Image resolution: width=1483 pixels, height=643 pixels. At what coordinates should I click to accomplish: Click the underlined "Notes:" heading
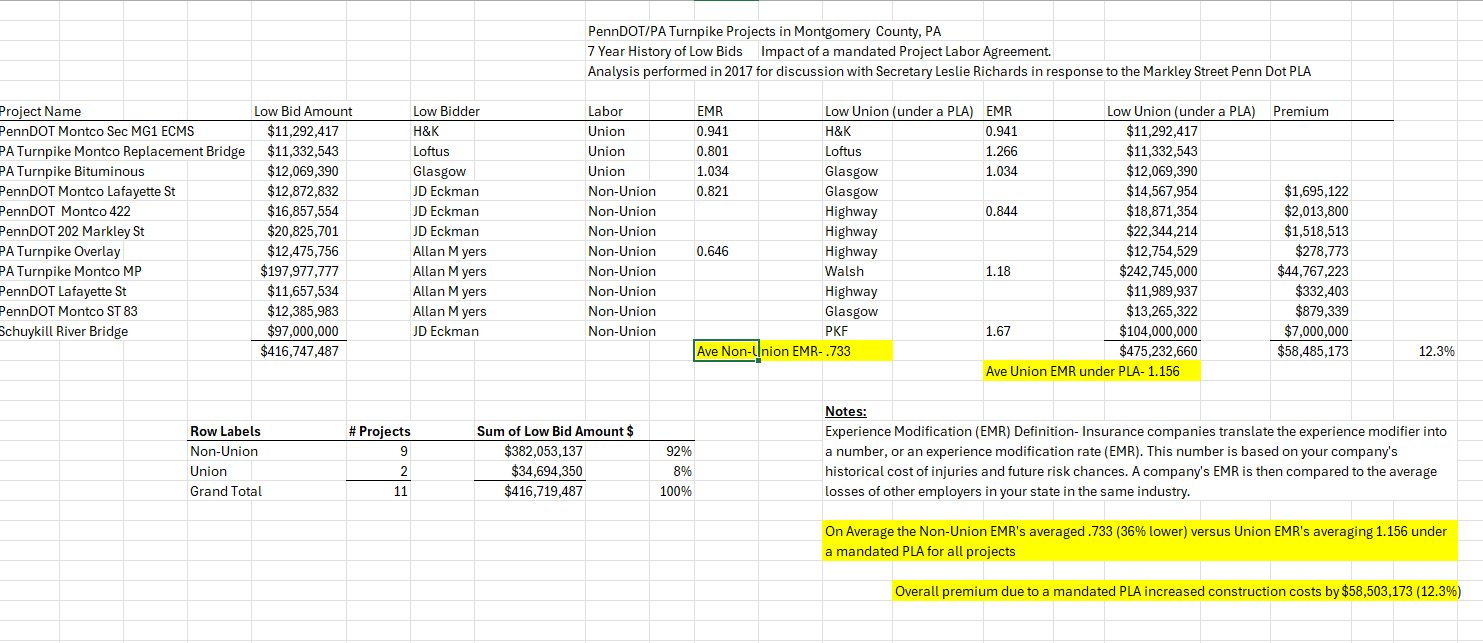pyautogui.click(x=846, y=411)
